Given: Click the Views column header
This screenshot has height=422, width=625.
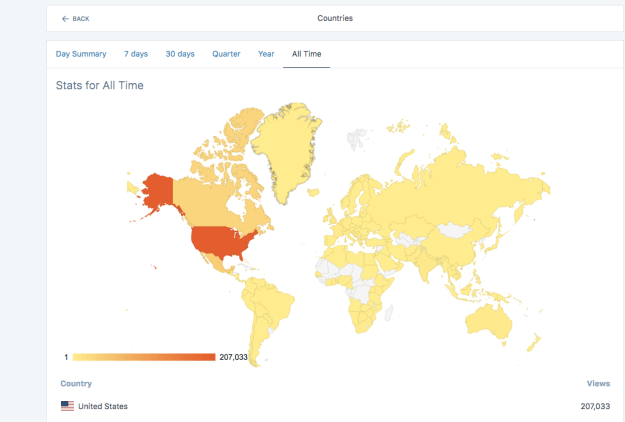Looking at the screenshot, I should coord(597,383).
